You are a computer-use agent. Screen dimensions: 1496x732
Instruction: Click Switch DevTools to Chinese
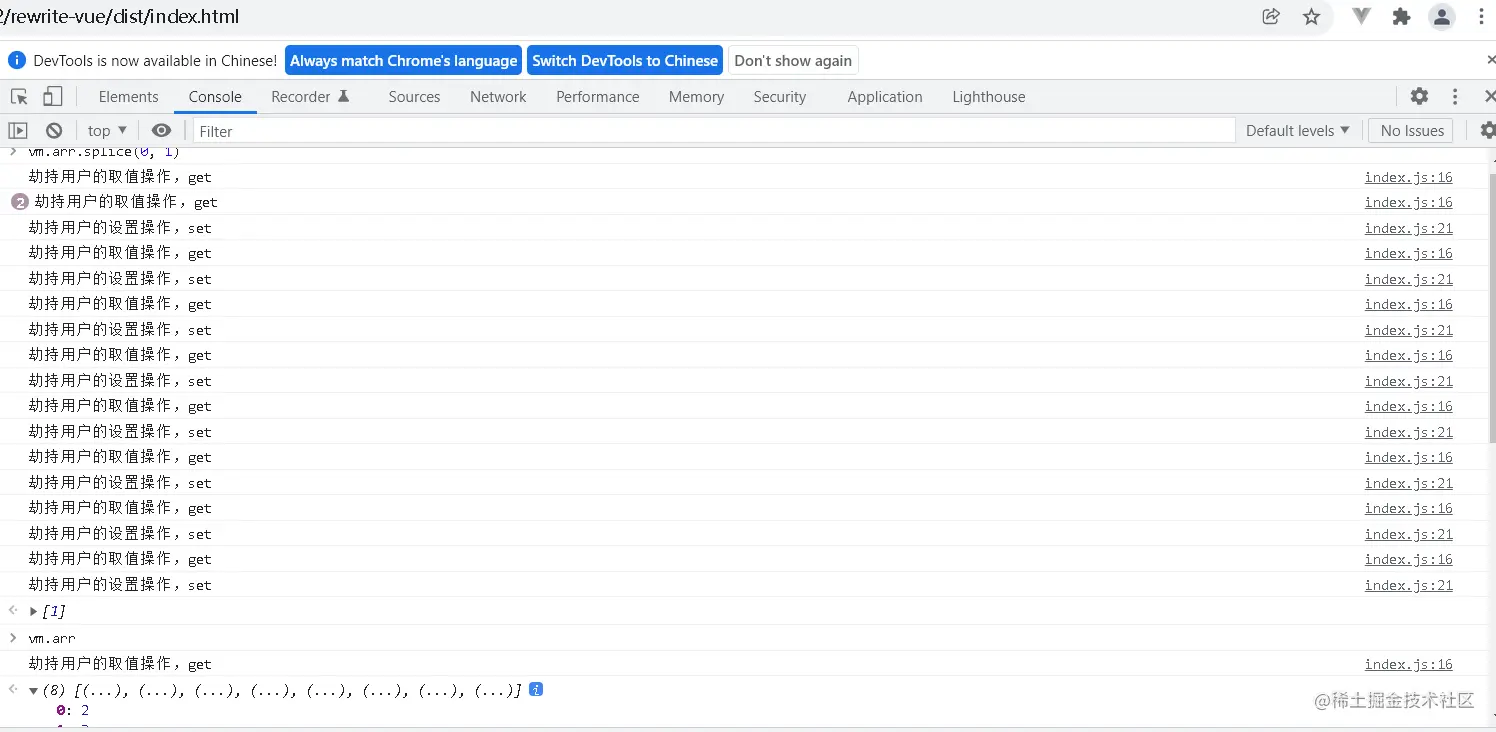click(x=625, y=60)
